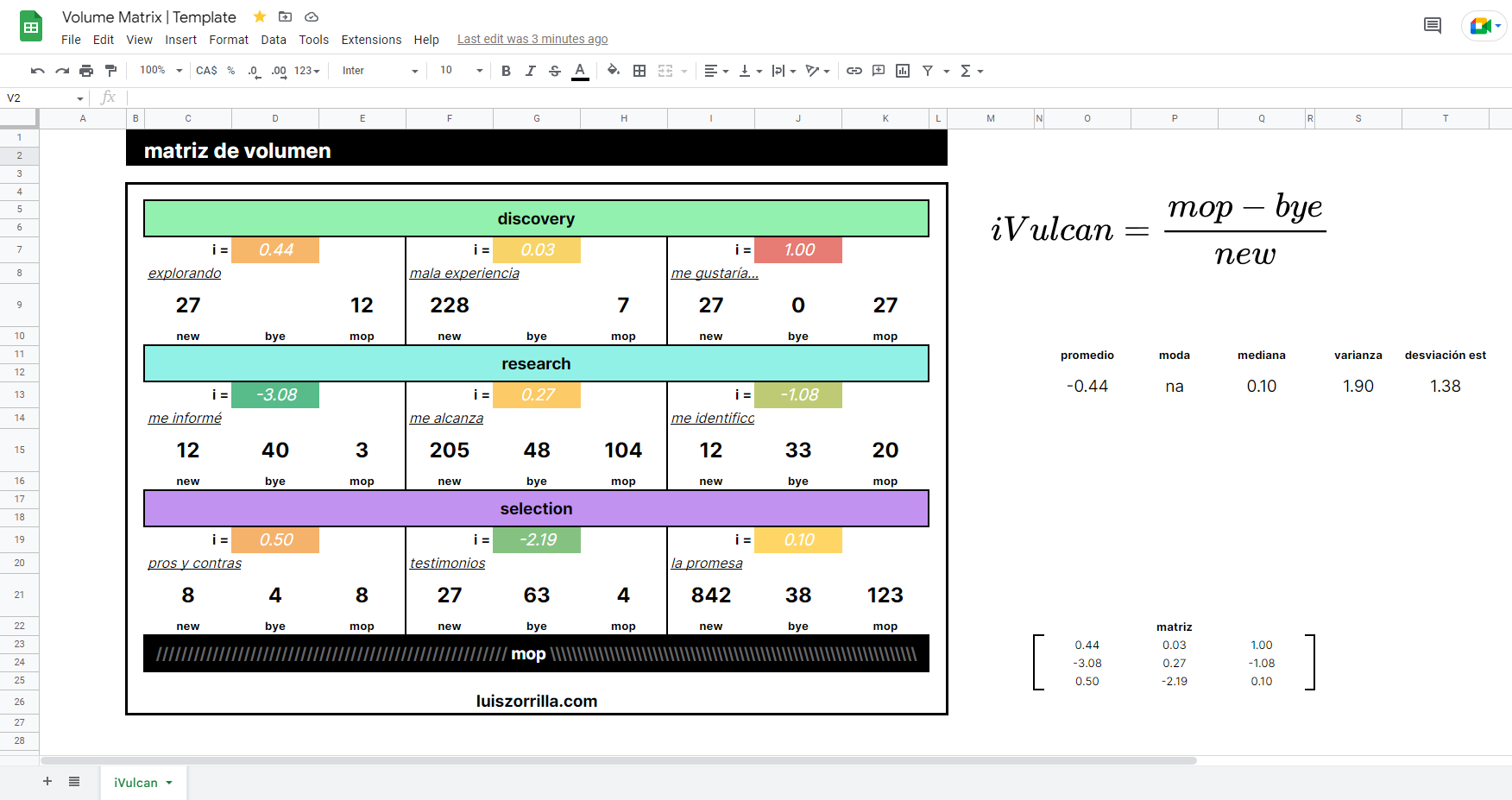
Task: Toggle strikethrough formatting
Action: pos(555,71)
